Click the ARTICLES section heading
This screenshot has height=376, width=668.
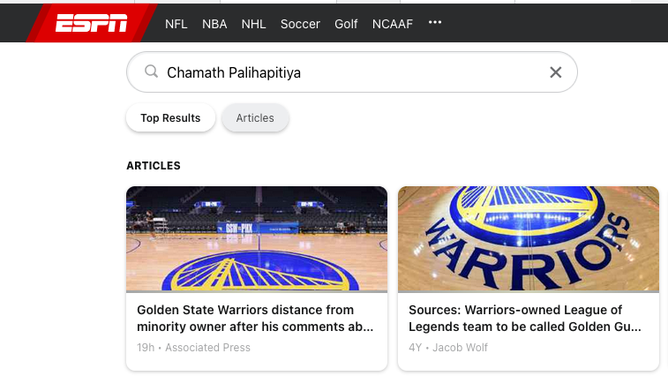153,166
